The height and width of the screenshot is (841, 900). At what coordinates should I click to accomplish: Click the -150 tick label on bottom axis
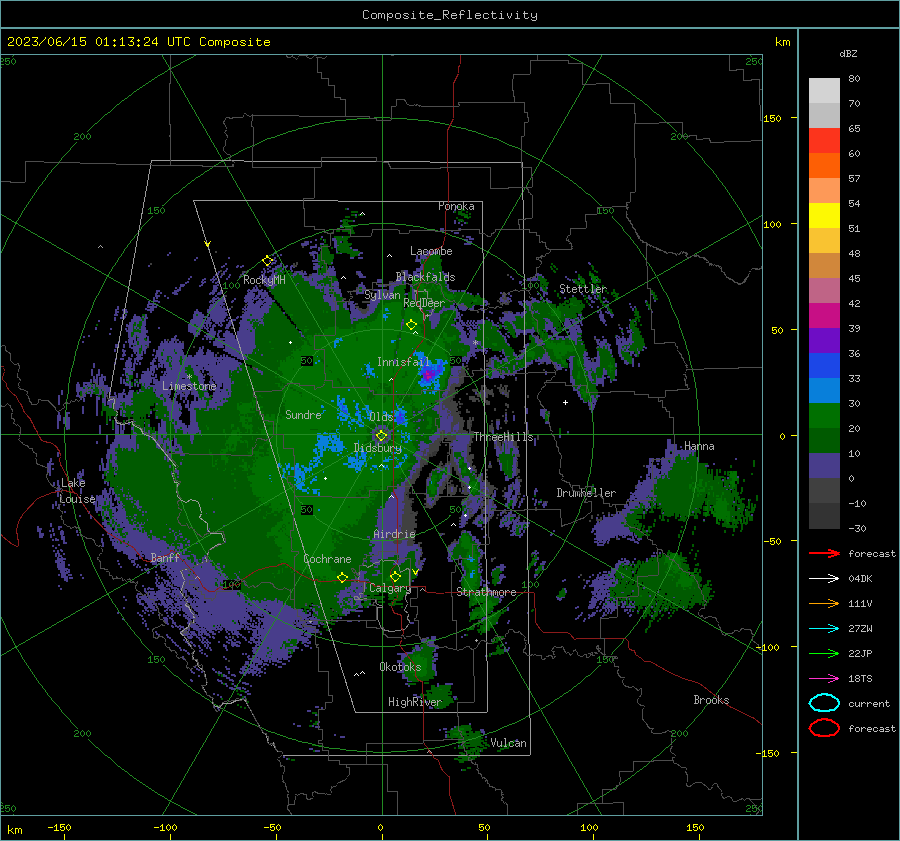[59, 827]
